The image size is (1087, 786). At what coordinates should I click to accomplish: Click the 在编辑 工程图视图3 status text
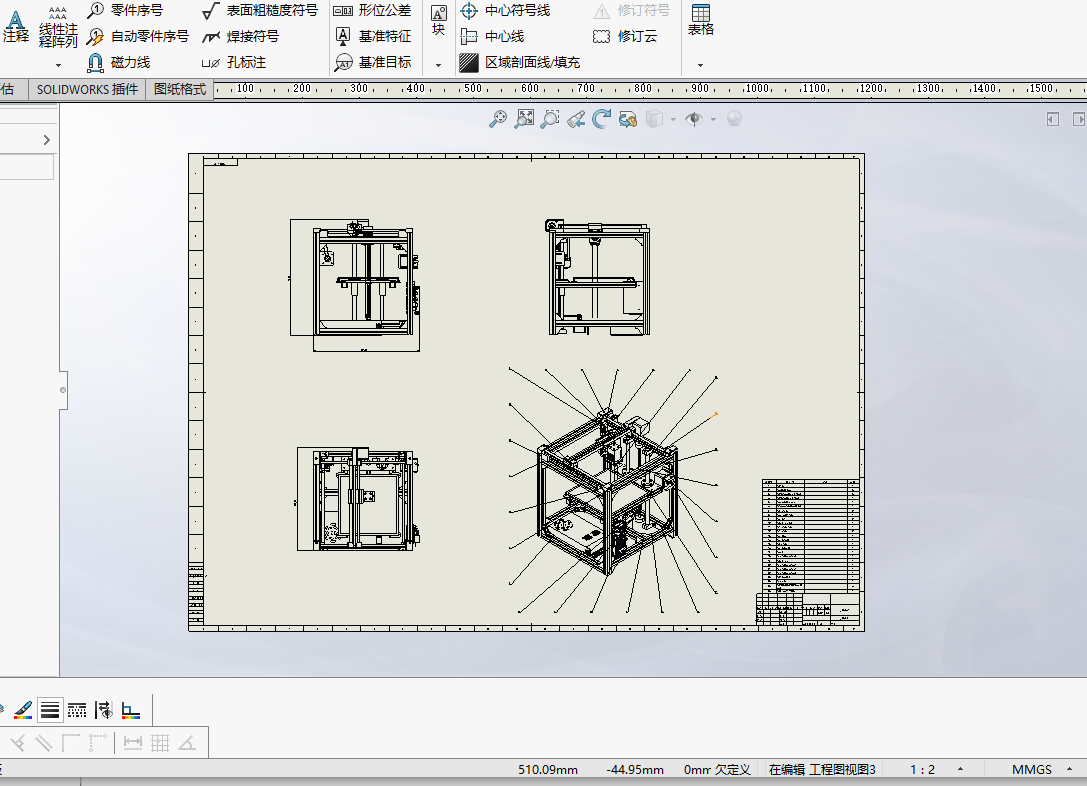[822, 769]
